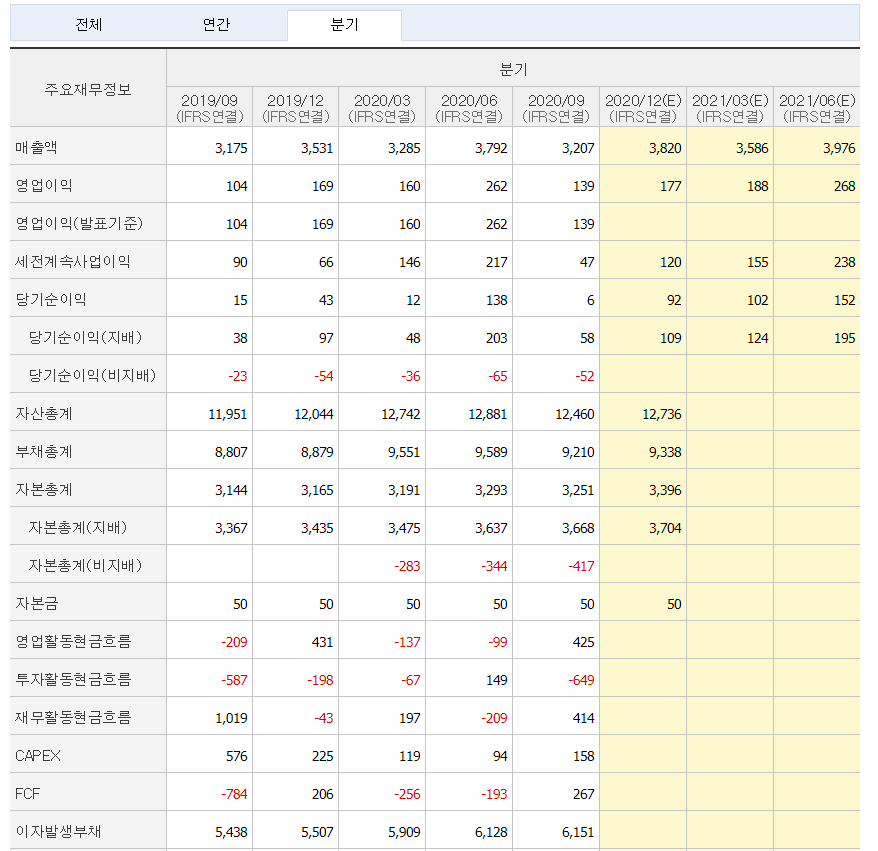The height and width of the screenshot is (851, 878).
Task: Click the 당기순이익(지배) estimate 109
Action: 671,338
